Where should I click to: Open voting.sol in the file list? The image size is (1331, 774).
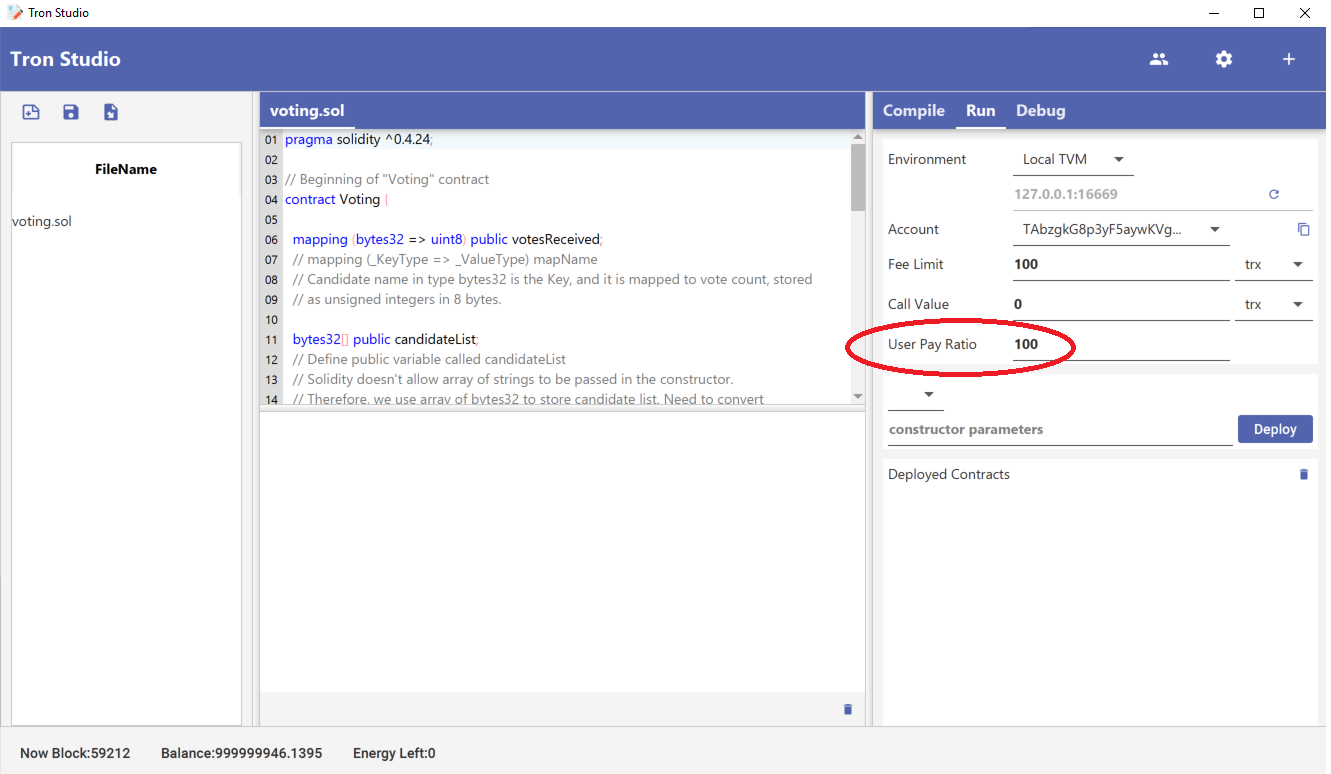[x=42, y=222]
